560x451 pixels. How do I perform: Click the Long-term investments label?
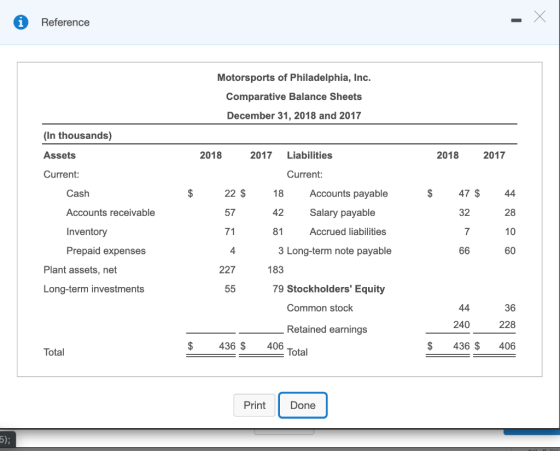coord(94,289)
